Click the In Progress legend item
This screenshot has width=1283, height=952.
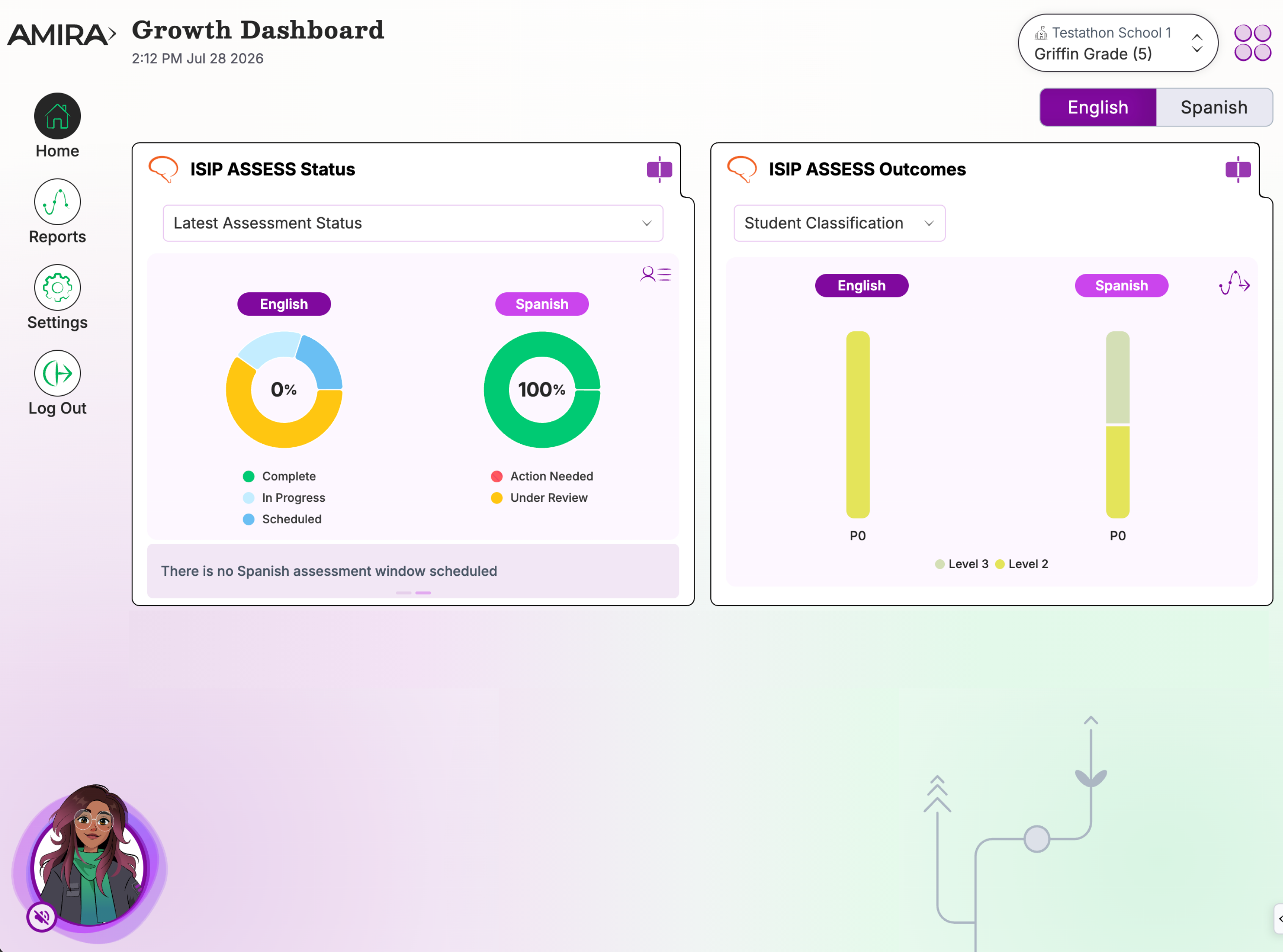pos(284,497)
